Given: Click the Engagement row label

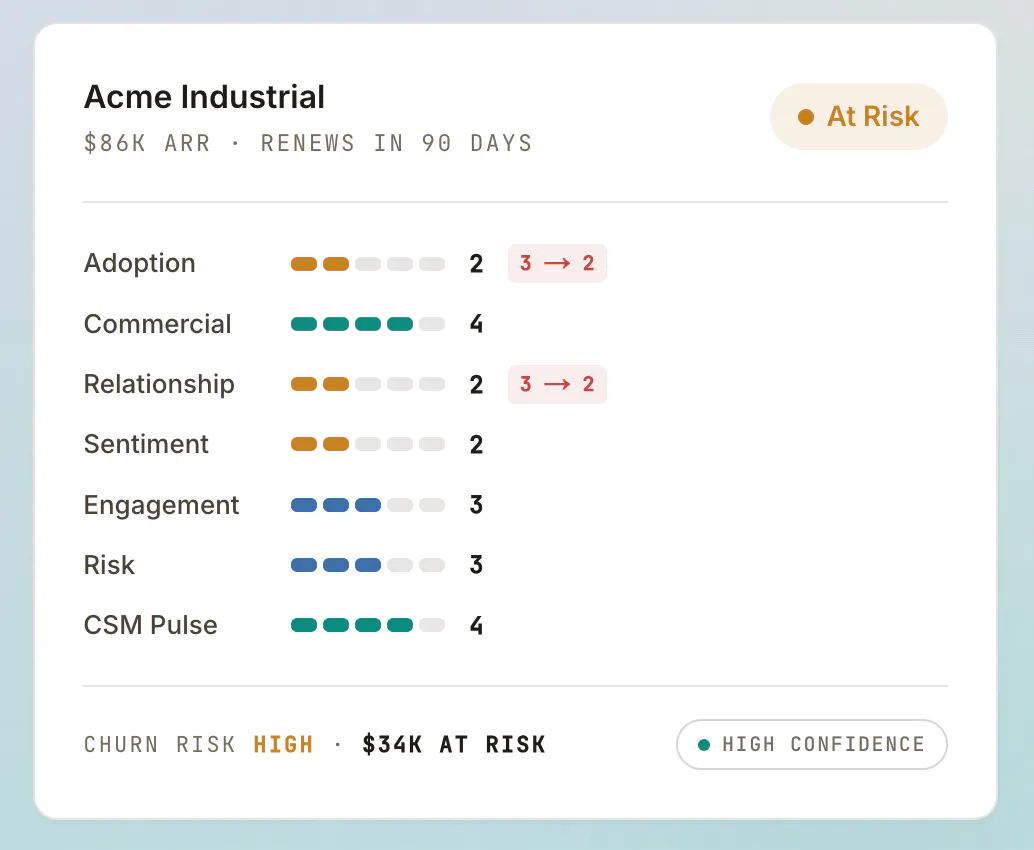Looking at the screenshot, I should [x=162, y=505].
